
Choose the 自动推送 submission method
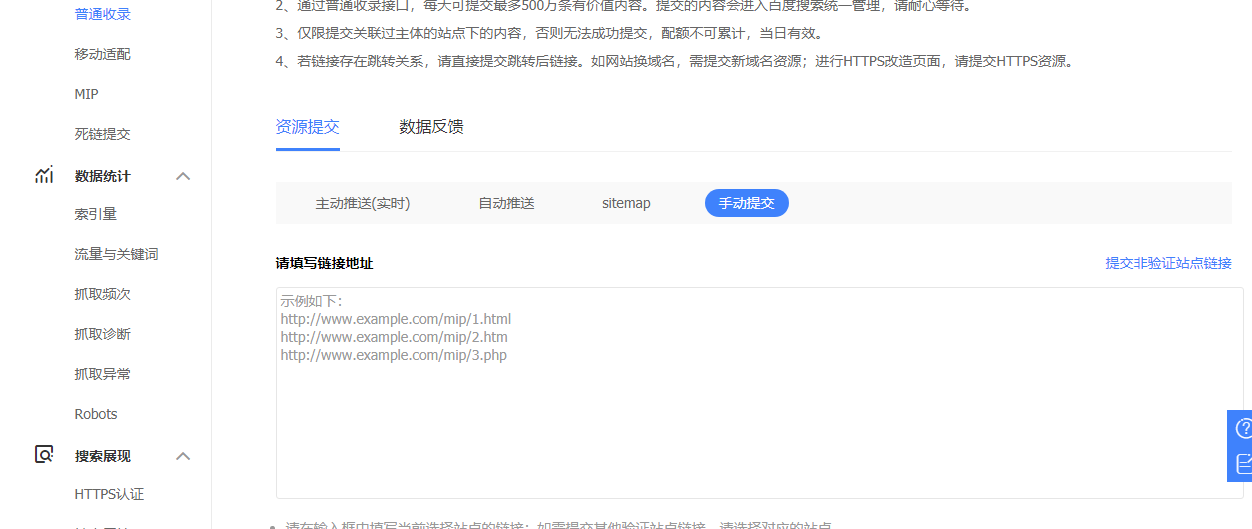[x=506, y=203]
